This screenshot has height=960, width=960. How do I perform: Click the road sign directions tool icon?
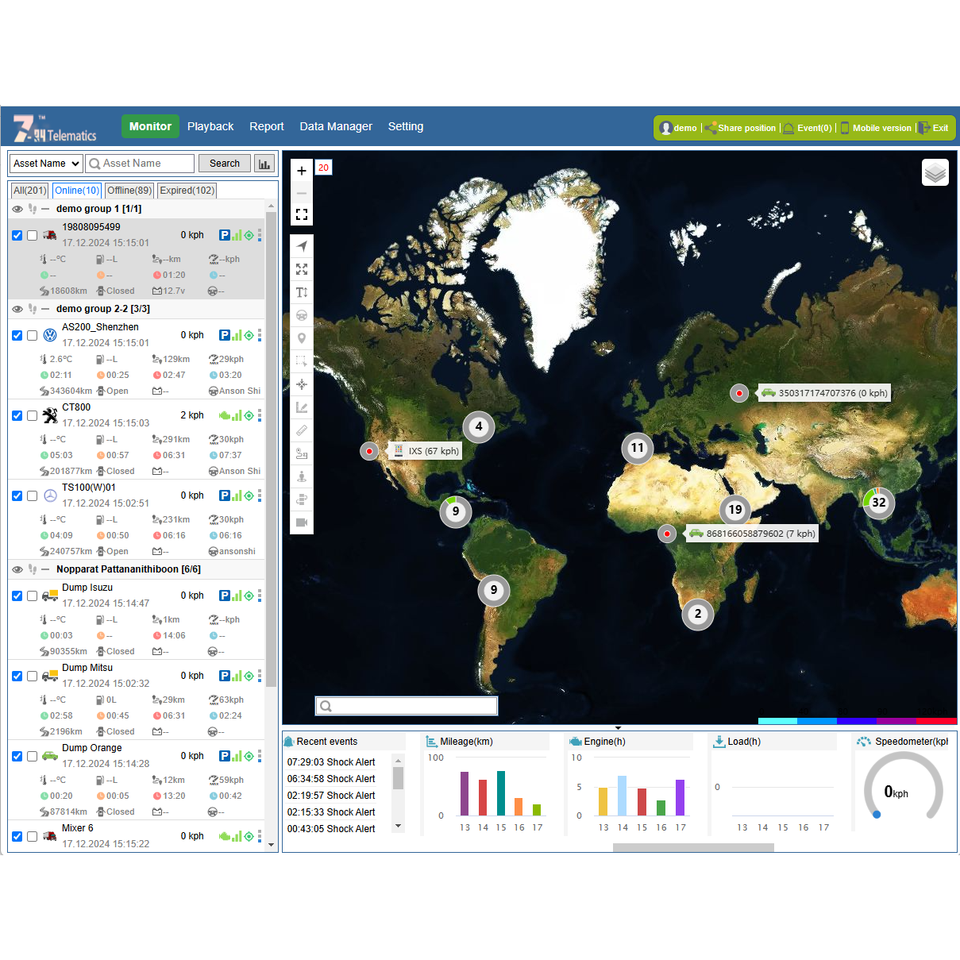[x=301, y=500]
